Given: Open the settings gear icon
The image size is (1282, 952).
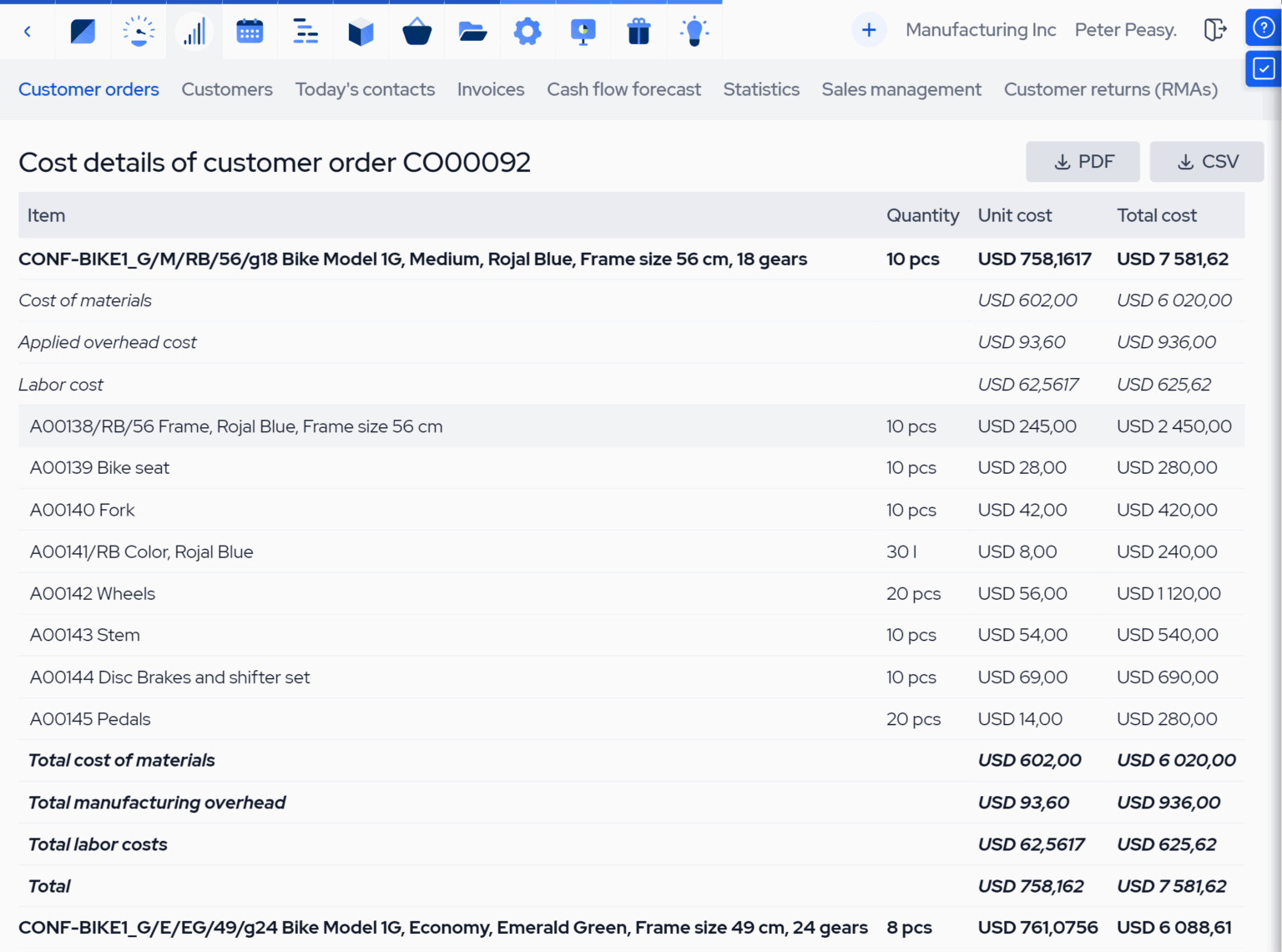Looking at the screenshot, I should pos(527,31).
